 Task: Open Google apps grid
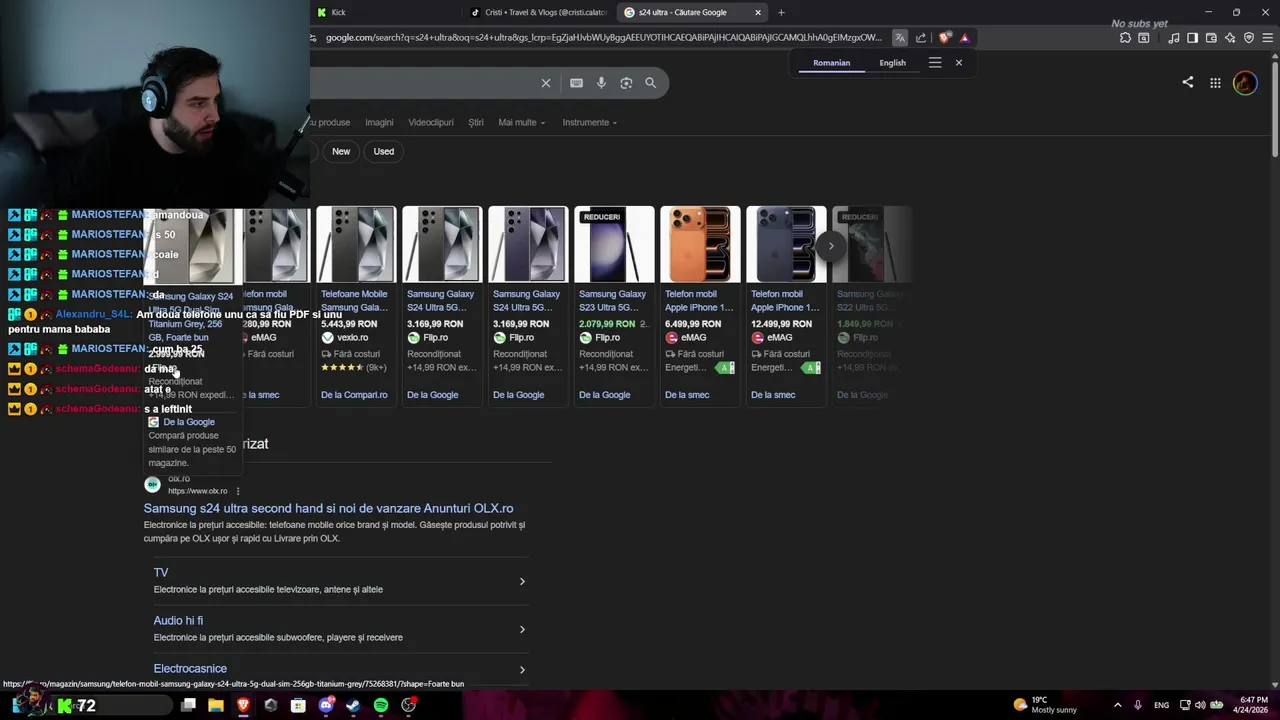coord(1215,83)
